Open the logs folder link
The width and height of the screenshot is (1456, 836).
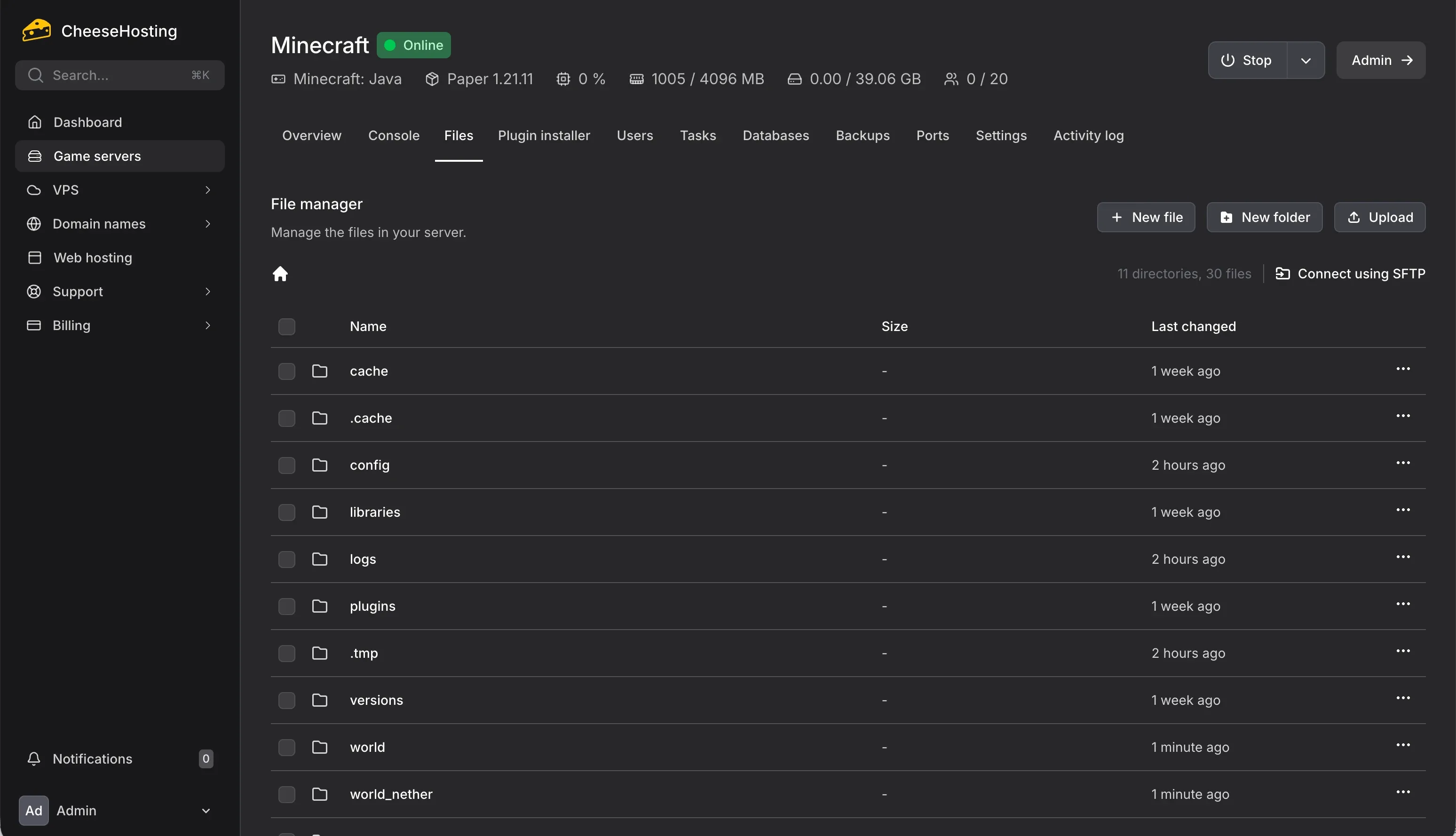(362, 559)
